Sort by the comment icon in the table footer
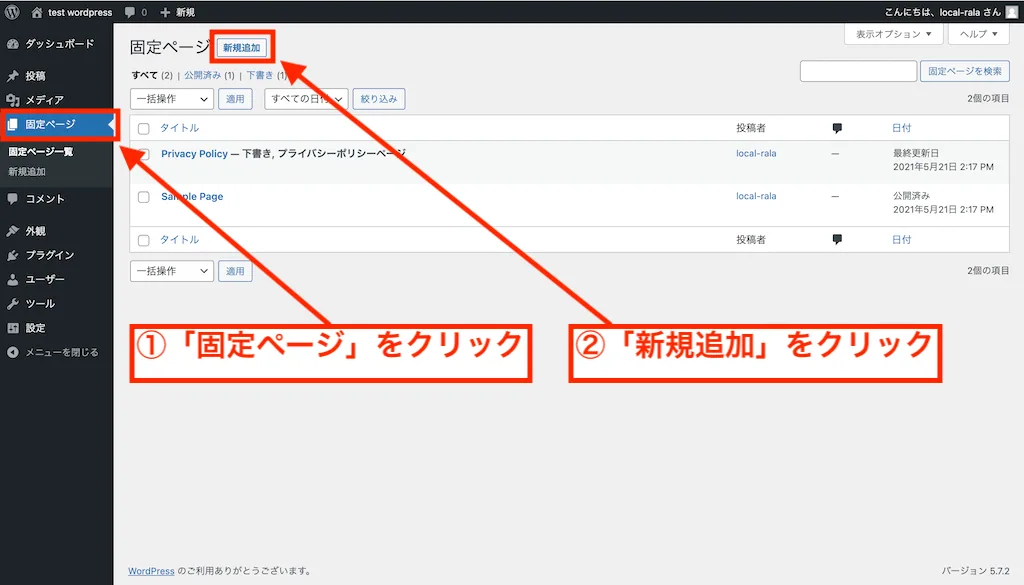The image size is (1024, 585). point(837,240)
